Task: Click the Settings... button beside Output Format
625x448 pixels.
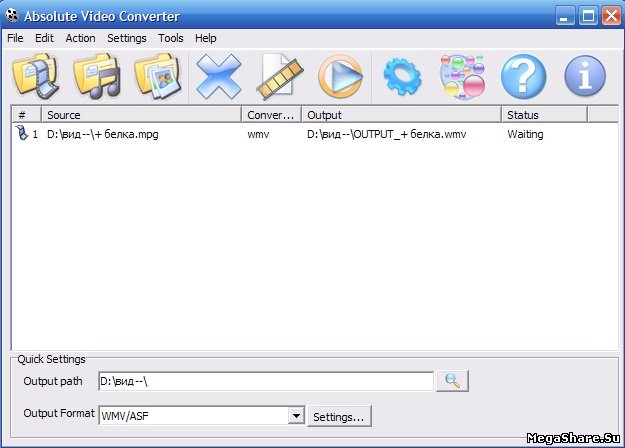Action: [339, 417]
